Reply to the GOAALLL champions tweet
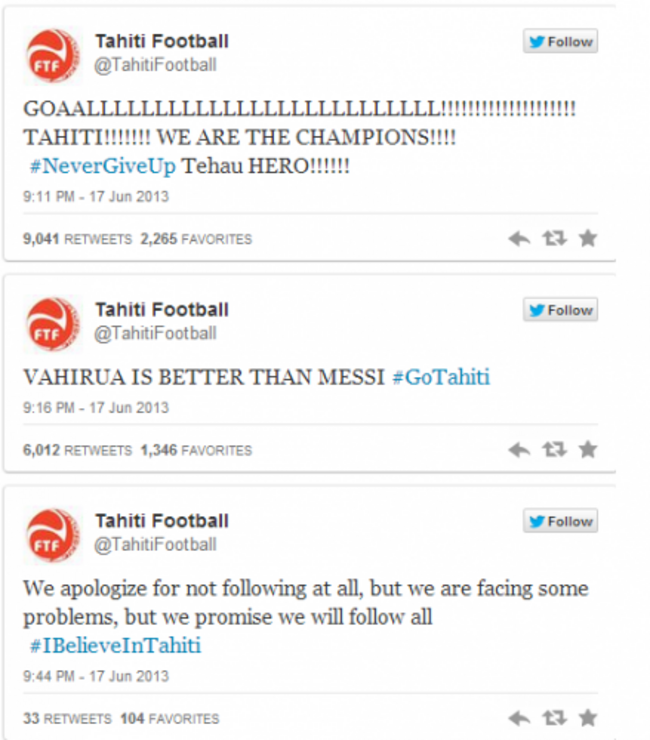 click(519, 239)
